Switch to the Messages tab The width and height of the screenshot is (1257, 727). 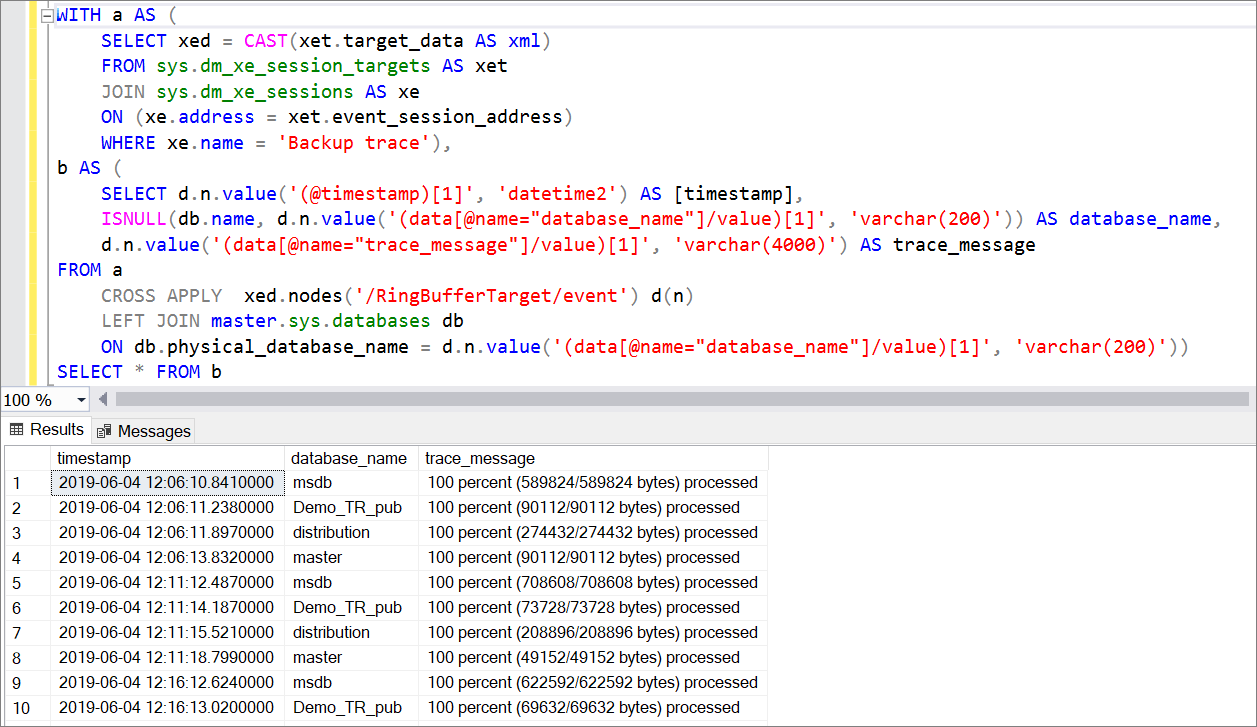pos(143,431)
